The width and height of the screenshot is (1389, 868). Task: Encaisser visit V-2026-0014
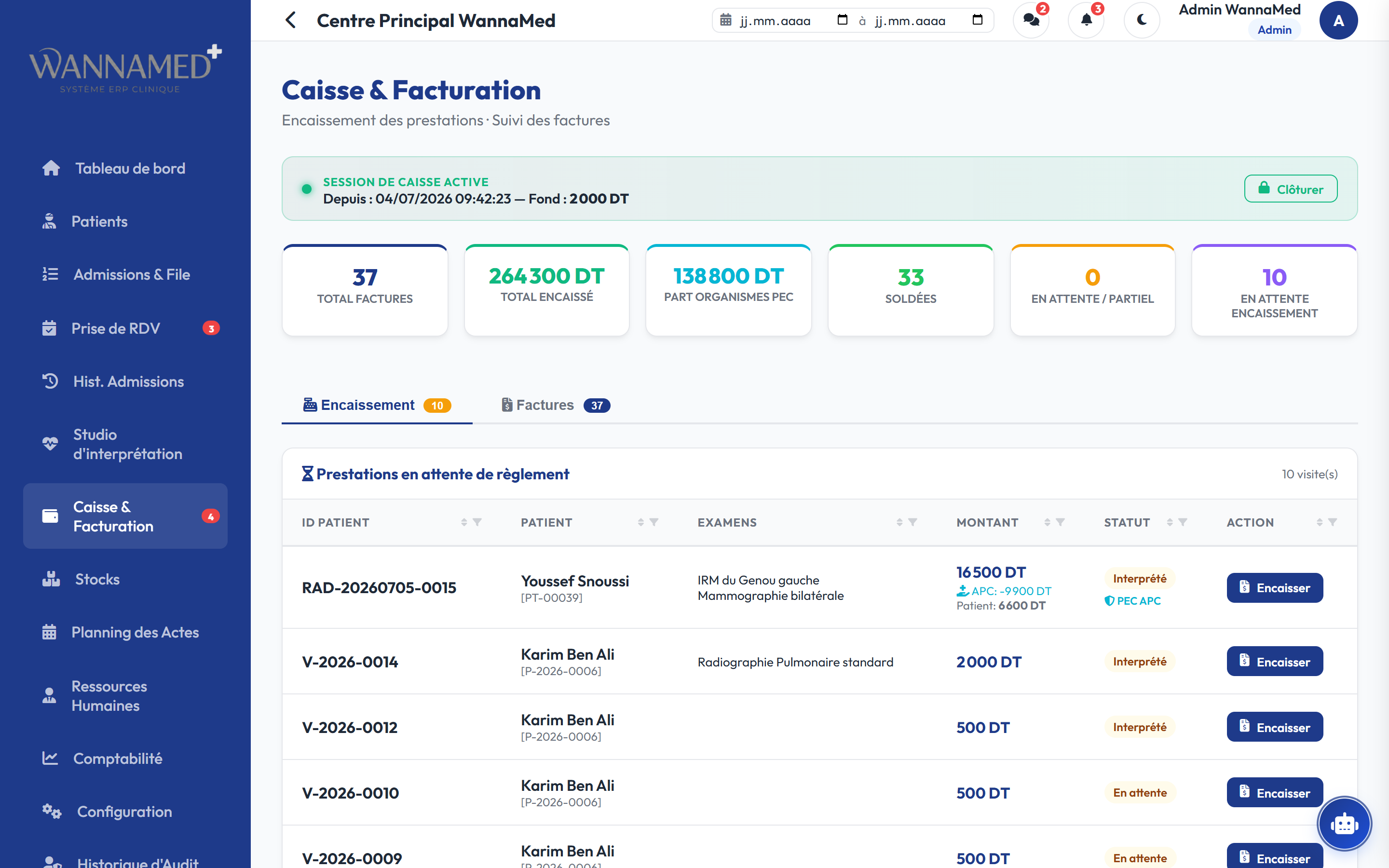coord(1274,661)
